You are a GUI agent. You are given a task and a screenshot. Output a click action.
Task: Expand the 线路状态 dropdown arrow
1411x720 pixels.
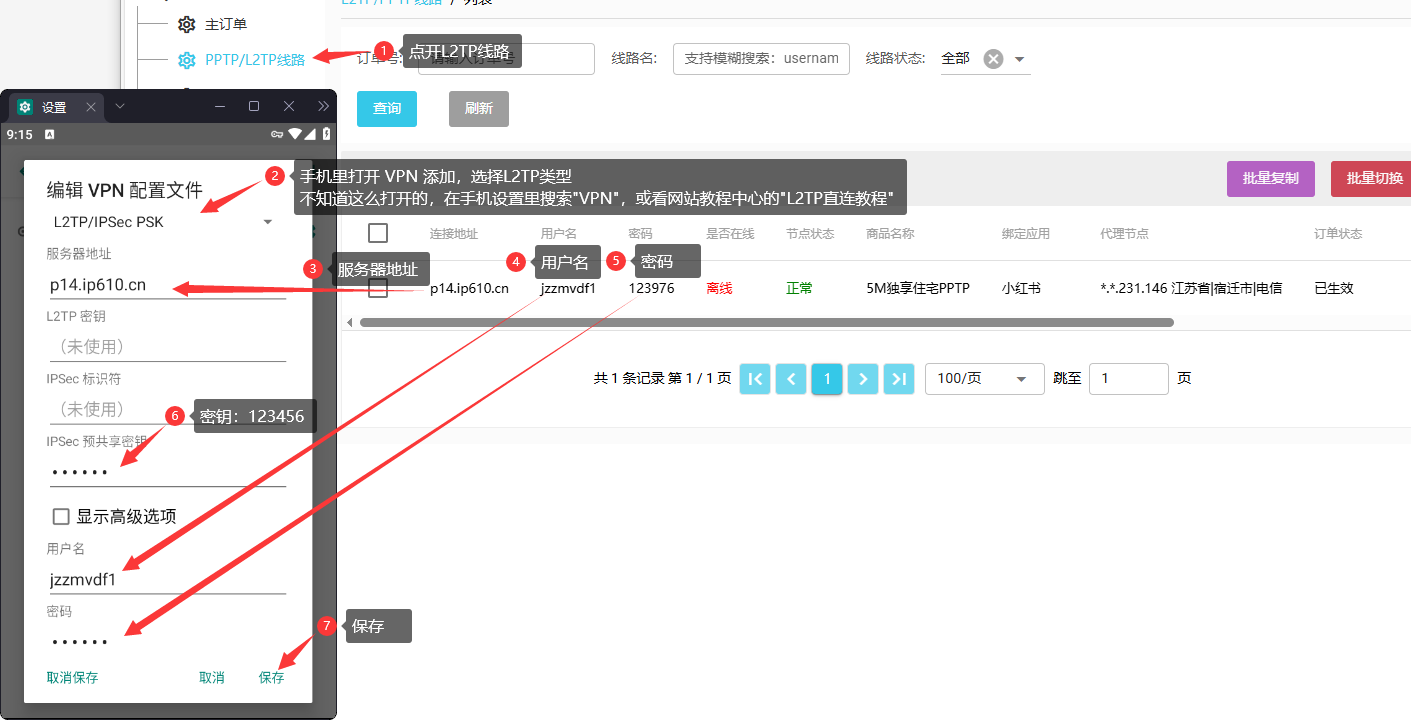coord(1020,59)
